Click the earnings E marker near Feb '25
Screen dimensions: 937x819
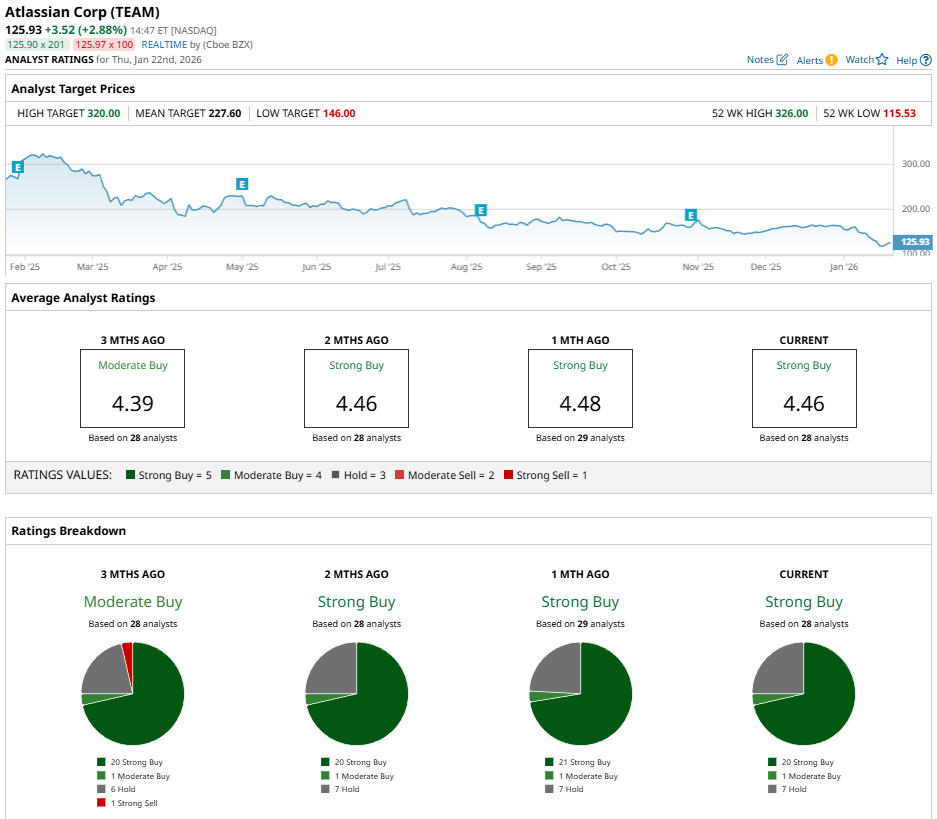[x=17, y=167]
